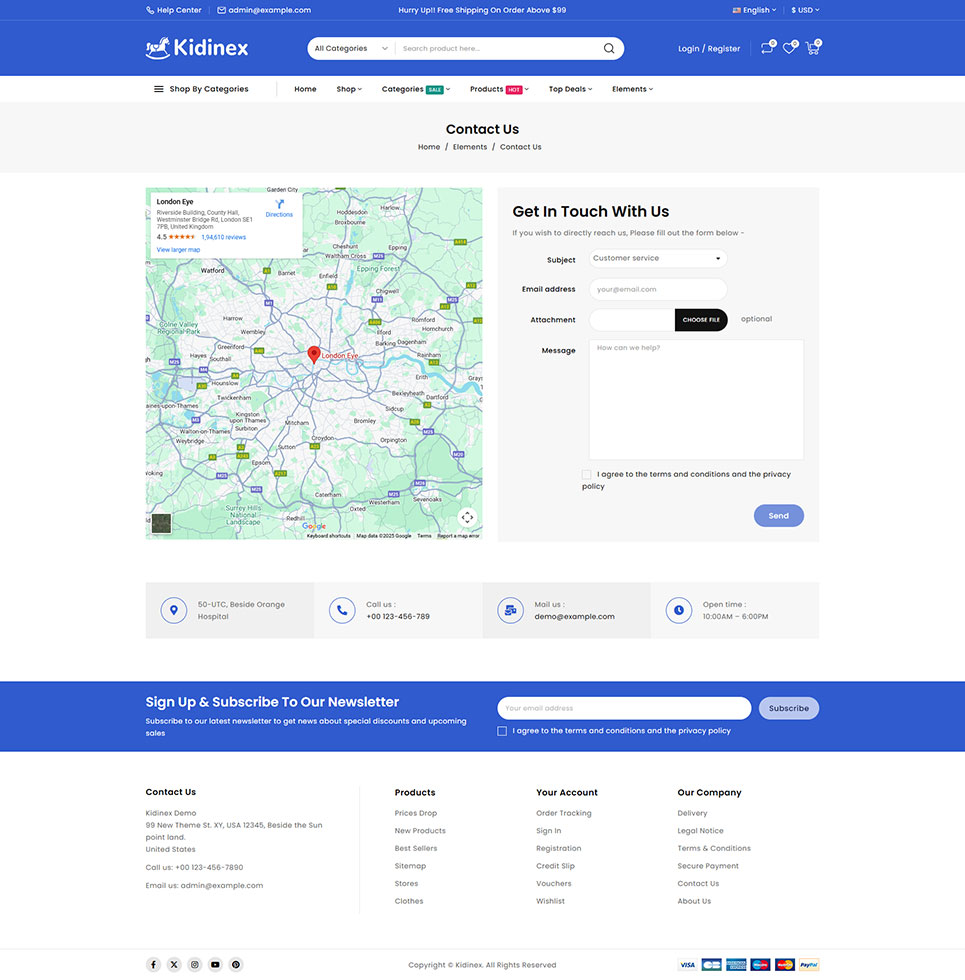Screen dimensions: 965x980
Task: Click the red London Eye map pin
Action: tap(314, 354)
